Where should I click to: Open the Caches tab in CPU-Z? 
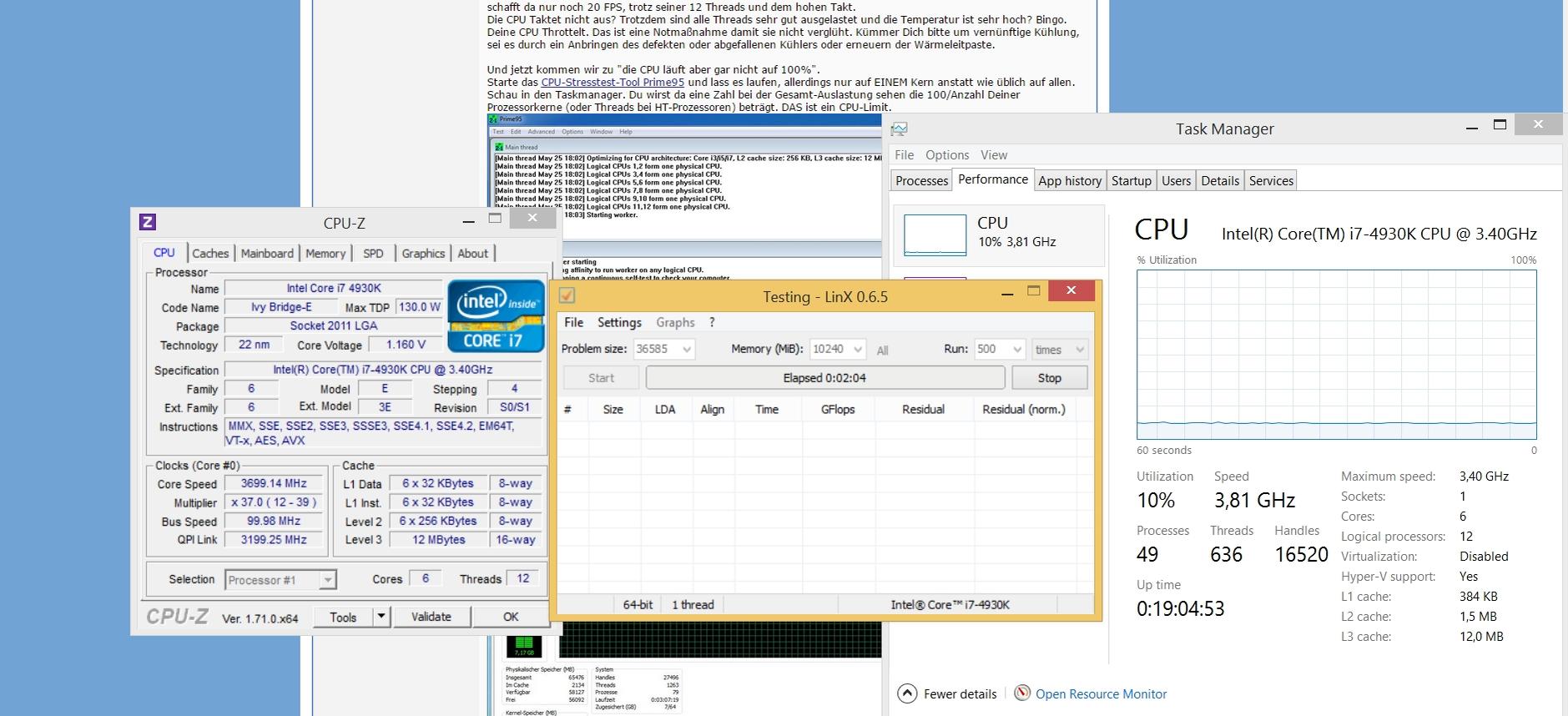[x=210, y=254]
